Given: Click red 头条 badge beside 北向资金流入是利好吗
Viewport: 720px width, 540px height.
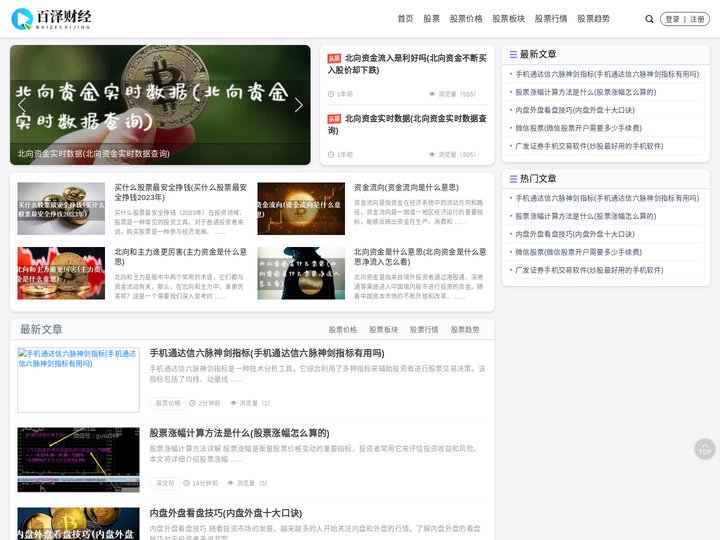Looking at the screenshot, I should (334, 58).
